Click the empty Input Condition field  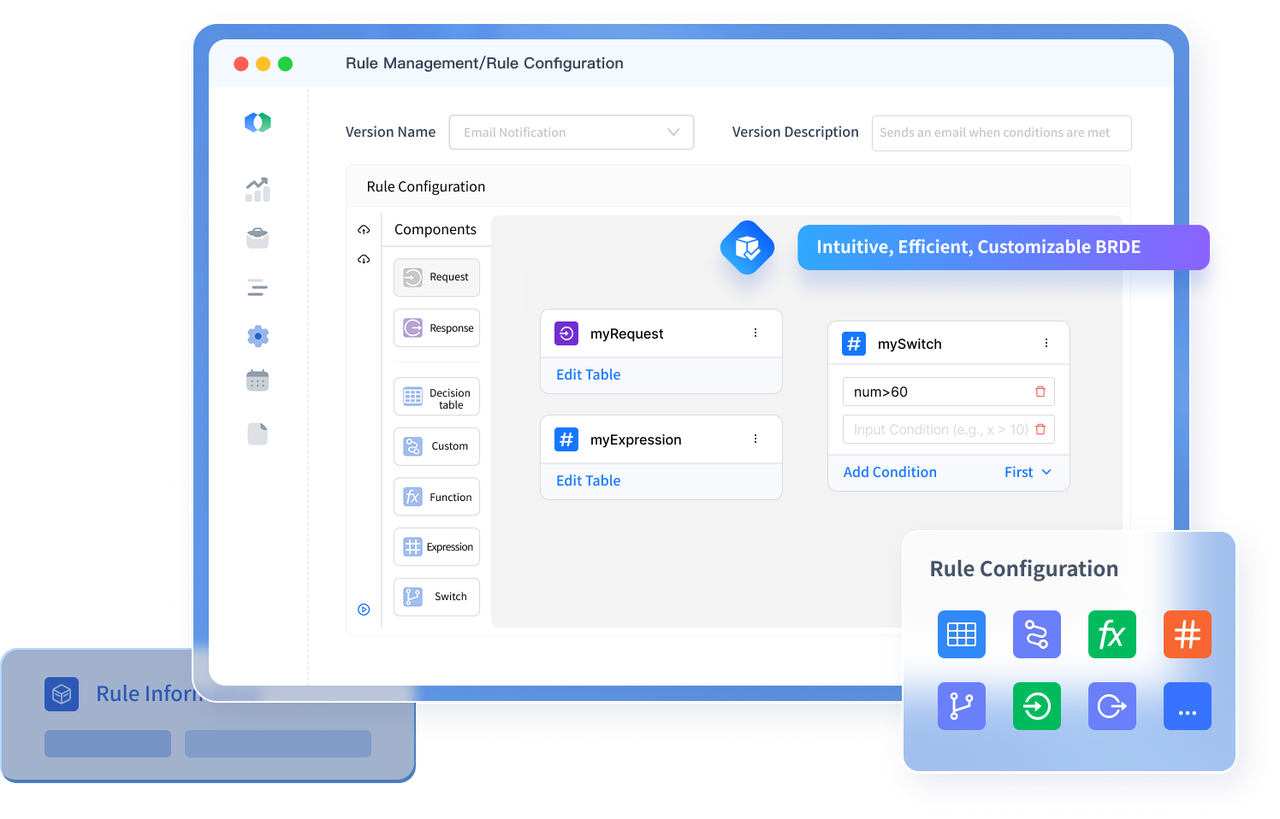(936, 430)
